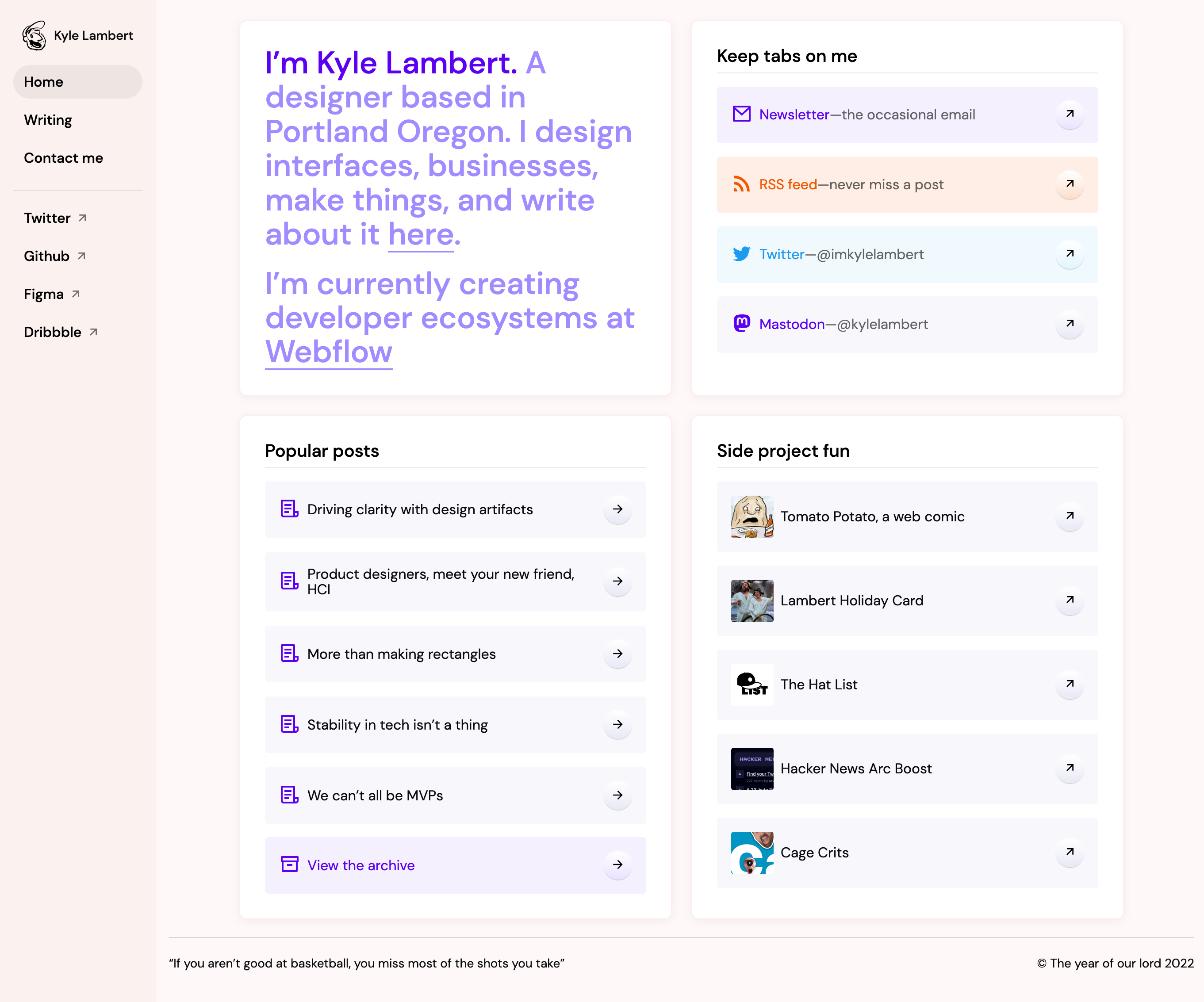
Task: Click arrow for Driving clarity with design artifacts
Action: [x=617, y=509]
